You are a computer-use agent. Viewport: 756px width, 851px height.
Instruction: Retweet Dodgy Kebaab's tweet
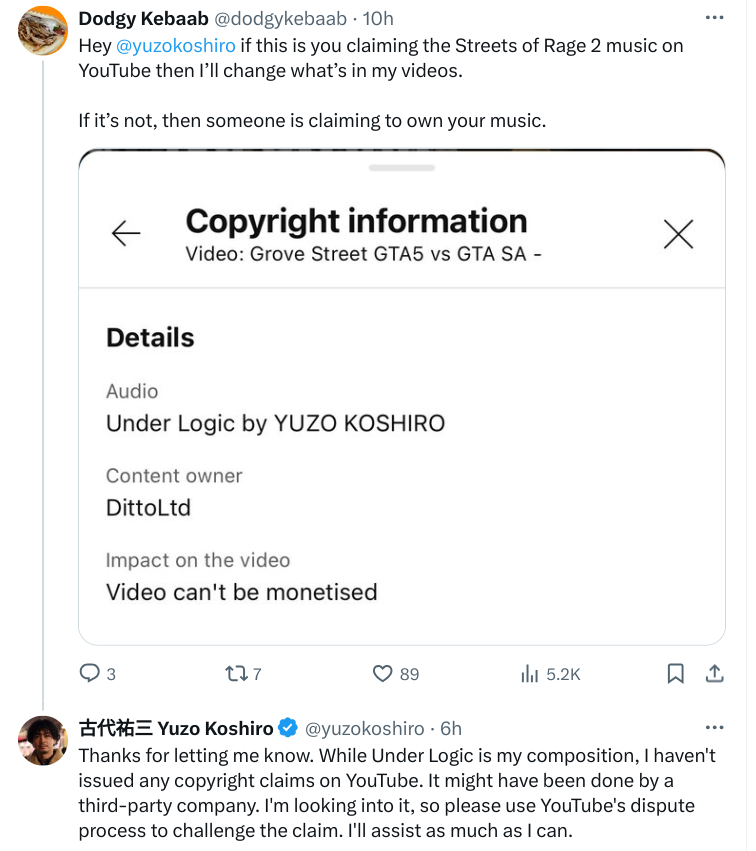click(x=236, y=674)
